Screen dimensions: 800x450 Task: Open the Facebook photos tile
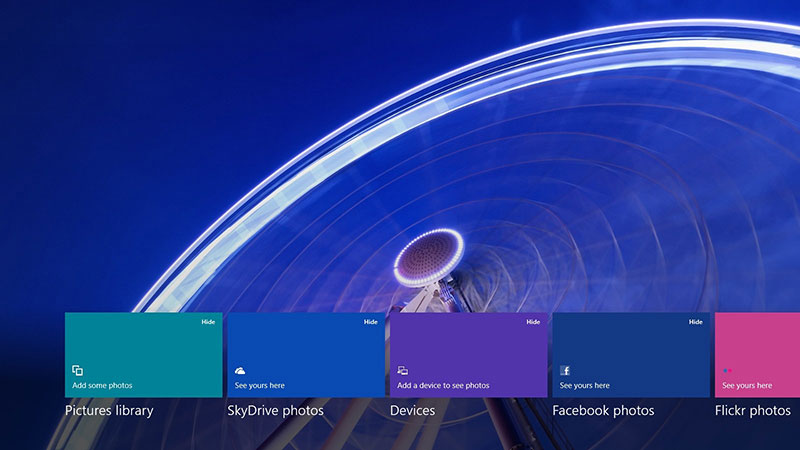click(631, 355)
